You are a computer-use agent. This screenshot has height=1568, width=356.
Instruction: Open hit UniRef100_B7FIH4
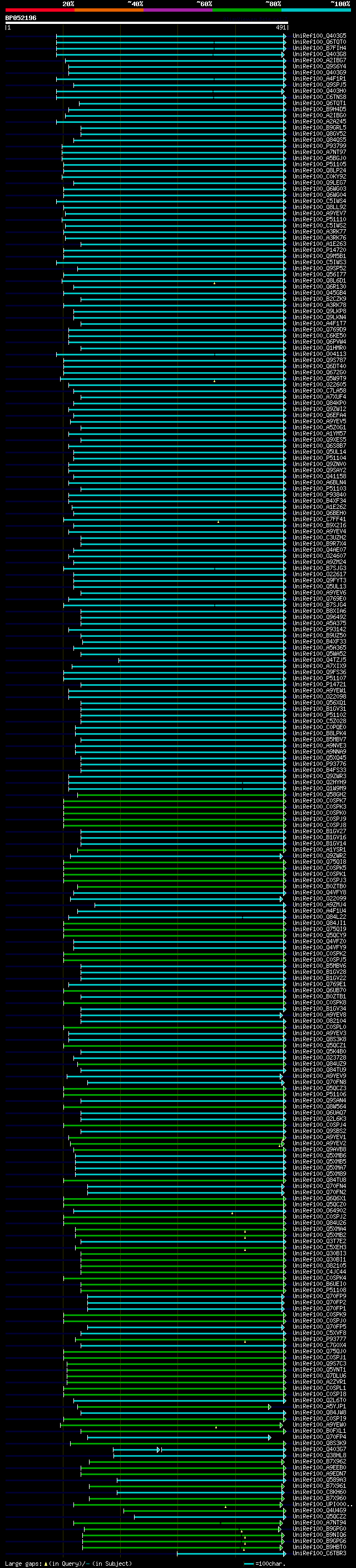tap(319, 48)
